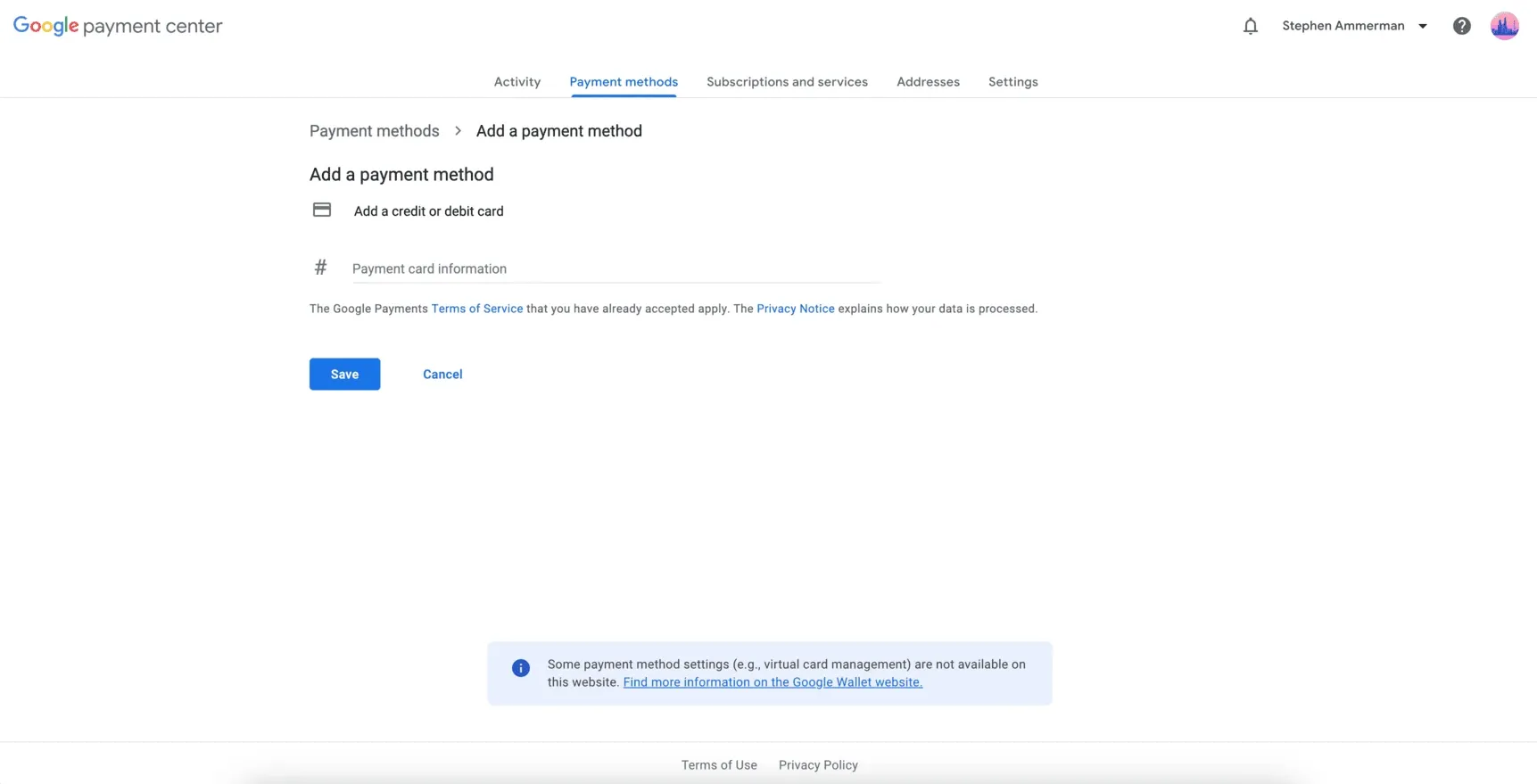
Task: Open the Terms of Service link
Action: [x=477, y=309]
